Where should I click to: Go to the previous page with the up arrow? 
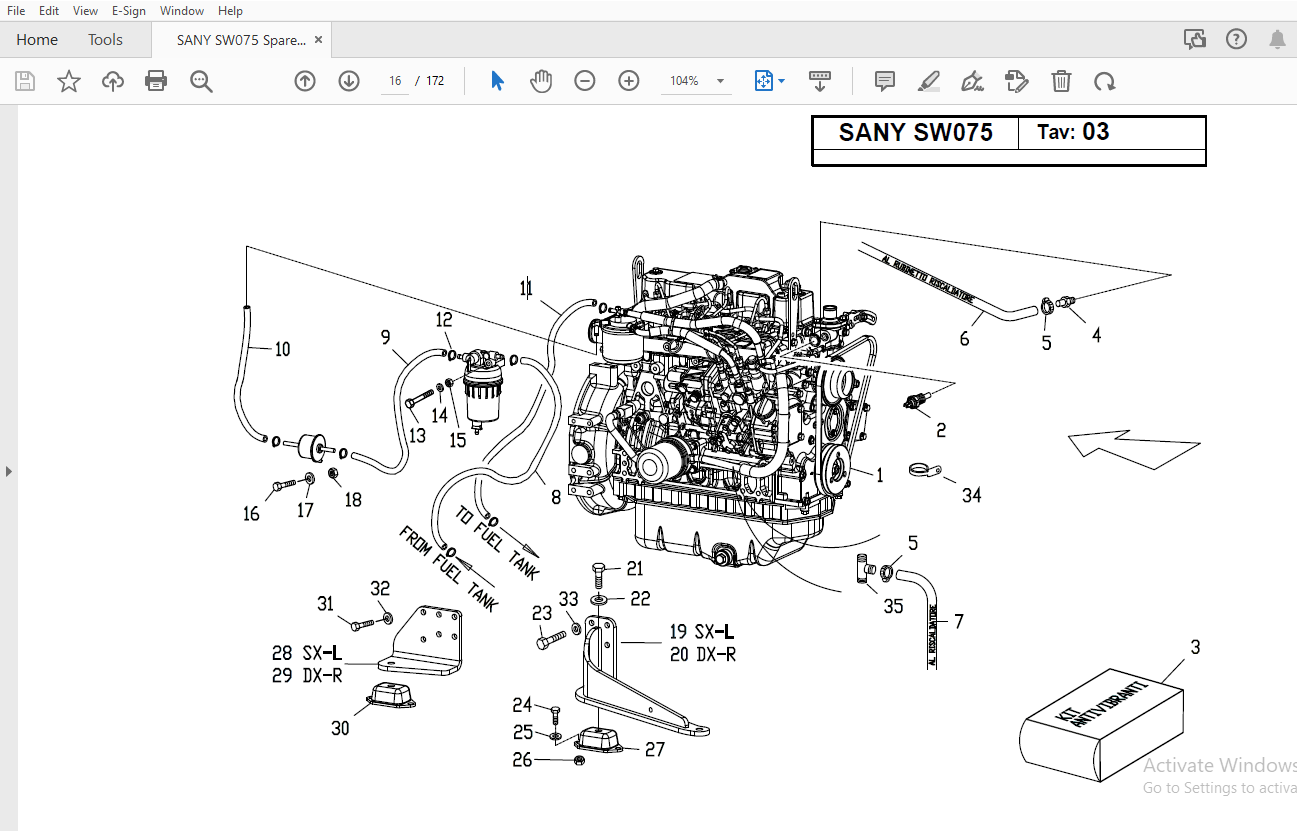[305, 81]
